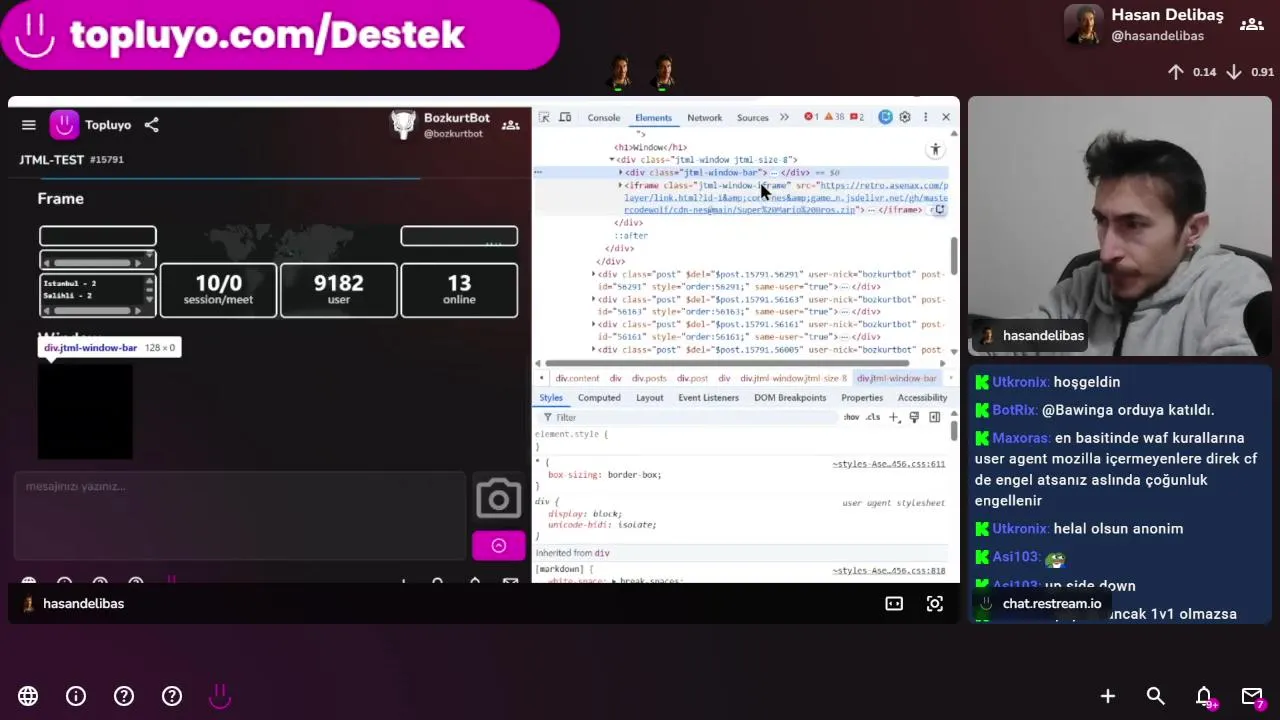Screen dimensions: 1280x720
Task: Toggle picture-in-picture icon in stream bar
Action: click(x=894, y=603)
